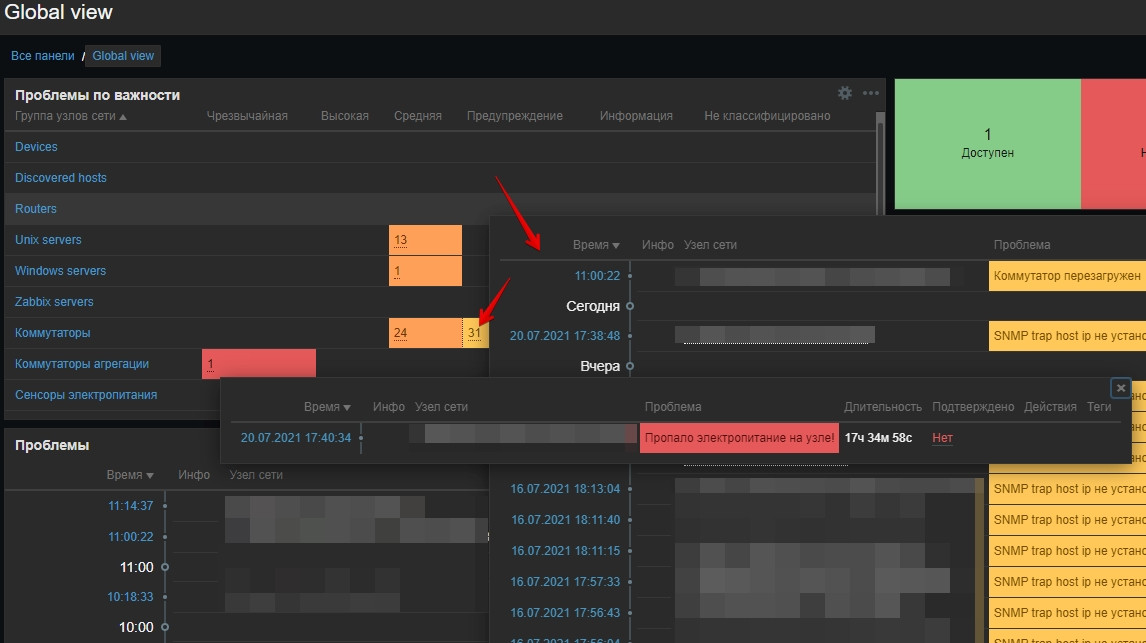Open problem 'Пропало электропитание на узле!'
The height and width of the screenshot is (643, 1146).
coord(739,438)
